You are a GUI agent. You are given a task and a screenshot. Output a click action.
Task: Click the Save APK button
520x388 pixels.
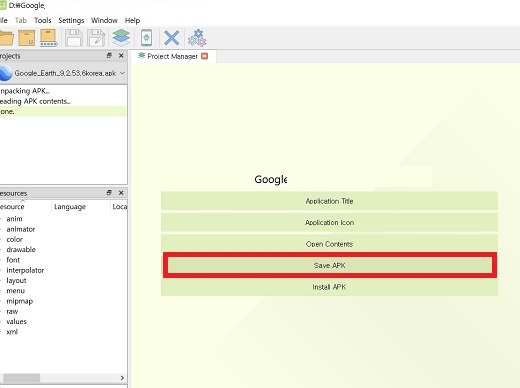tap(329, 265)
